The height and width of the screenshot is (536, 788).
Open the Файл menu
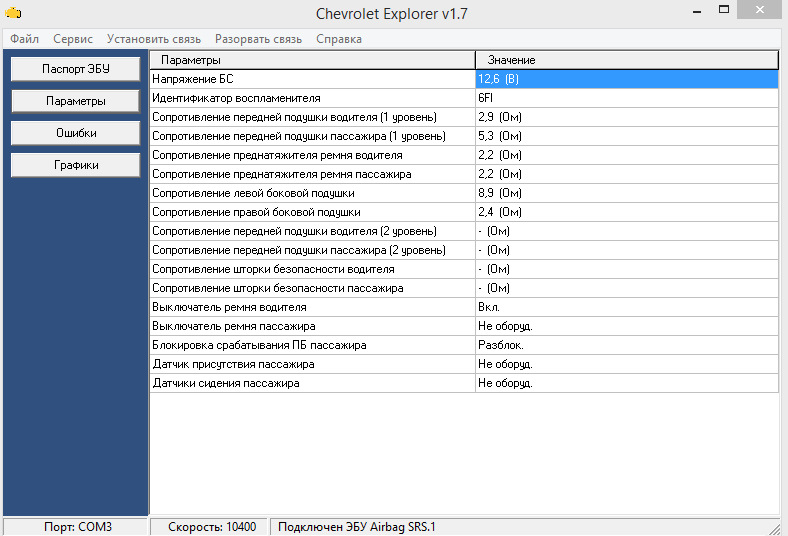[25, 39]
